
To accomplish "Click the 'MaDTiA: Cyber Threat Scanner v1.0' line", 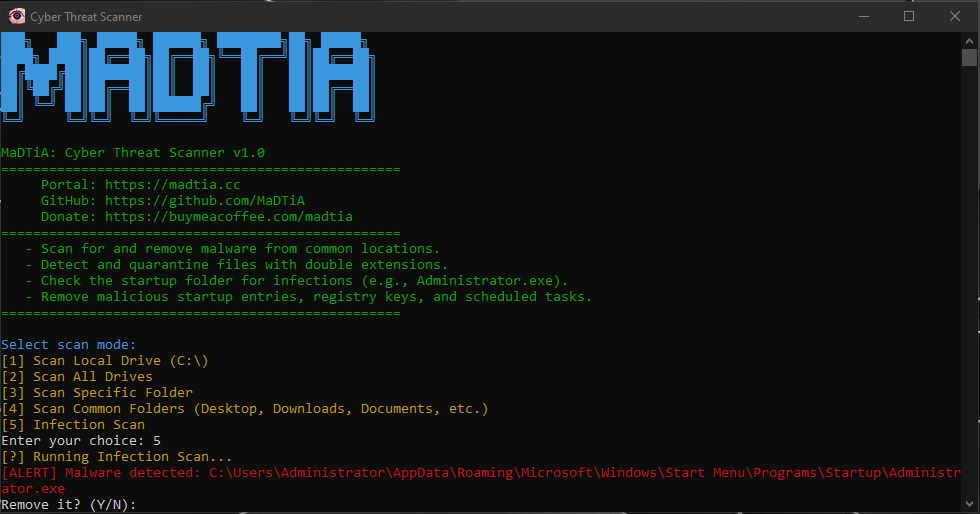I will point(133,153).
